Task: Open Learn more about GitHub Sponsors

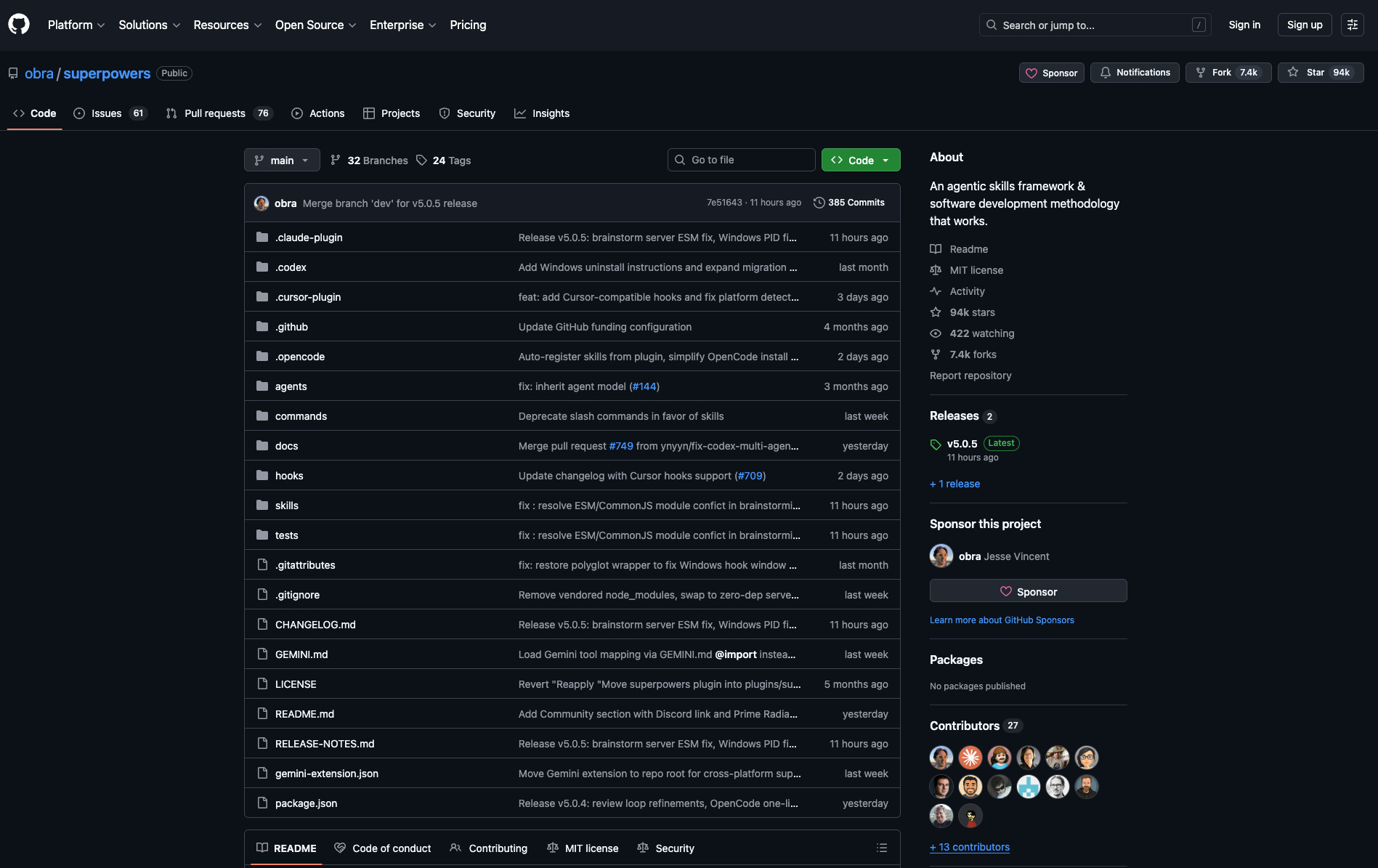Action: [x=1002, y=620]
